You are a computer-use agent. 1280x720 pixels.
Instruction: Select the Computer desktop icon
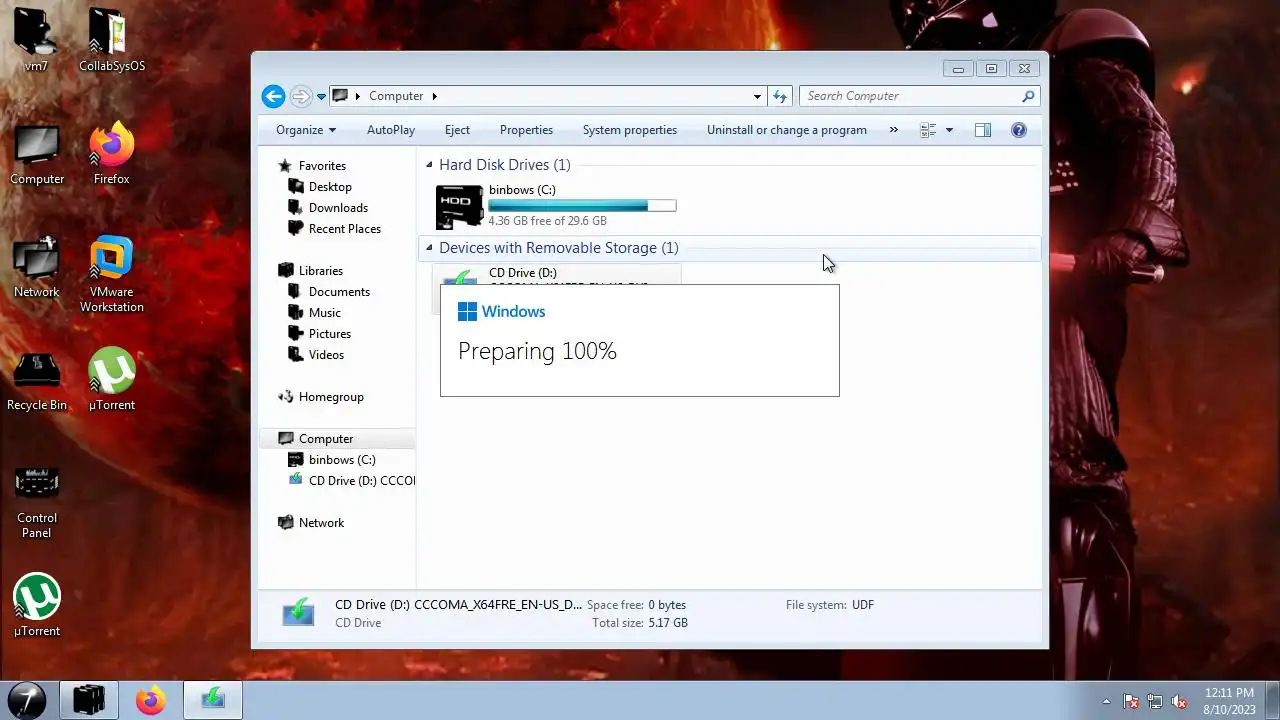point(37,155)
